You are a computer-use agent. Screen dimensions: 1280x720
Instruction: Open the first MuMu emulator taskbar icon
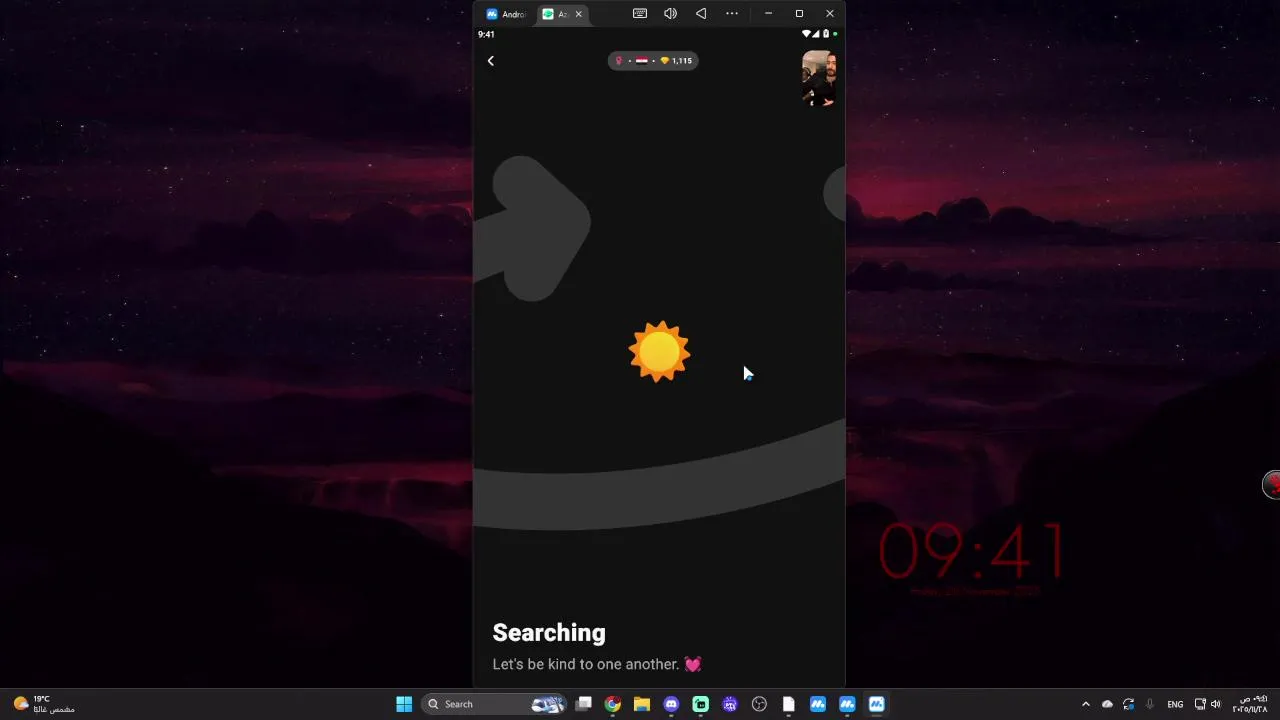[x=818, y=704]
